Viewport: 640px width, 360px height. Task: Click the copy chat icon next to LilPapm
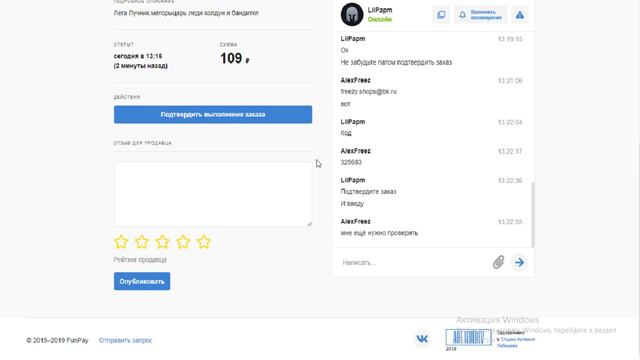(441, 15)
